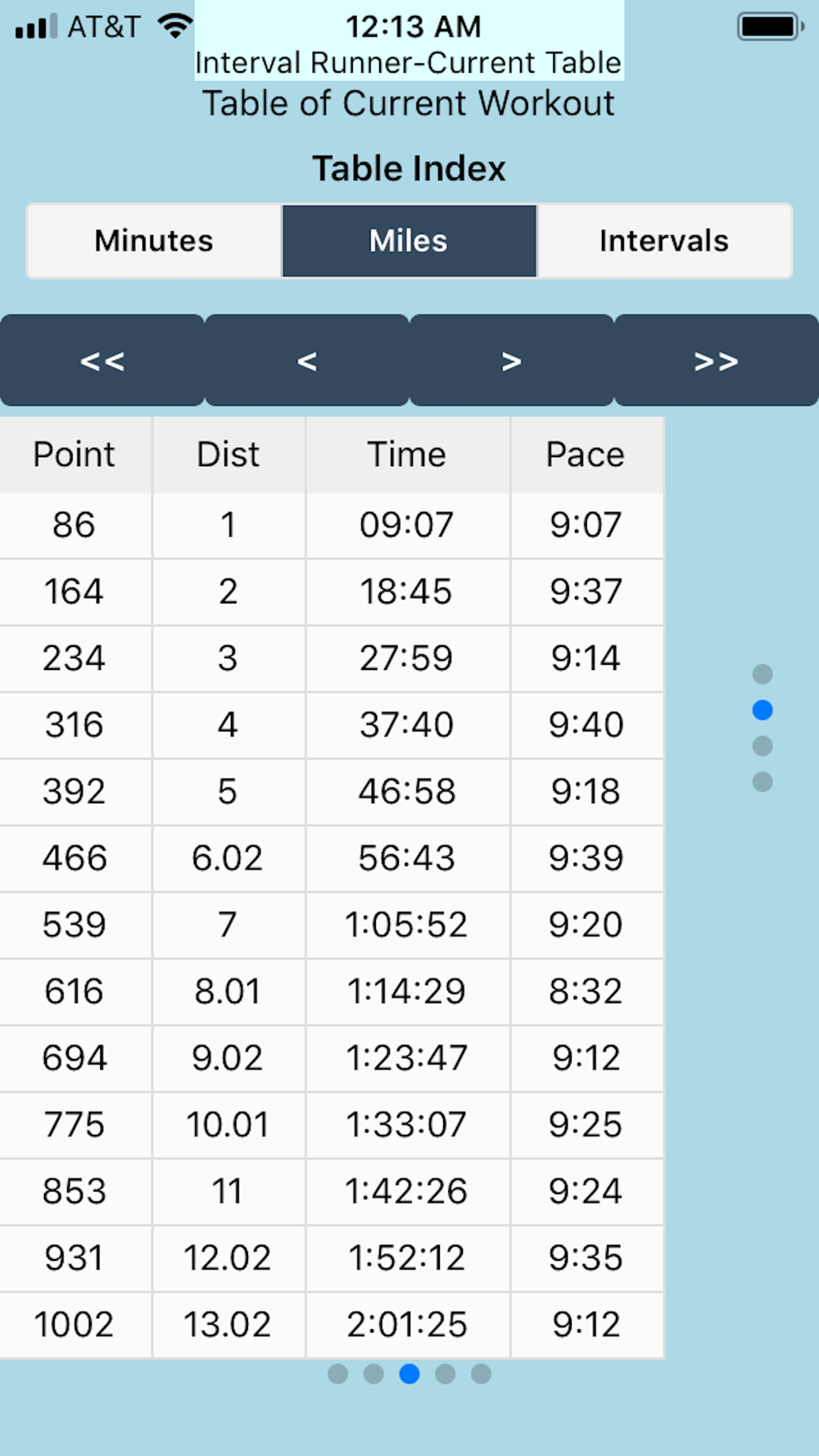Advance to next table page with >

(x=512, y=360)
